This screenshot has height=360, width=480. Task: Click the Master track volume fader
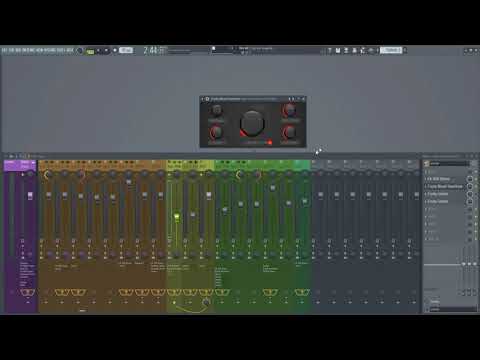coord(30,195)
